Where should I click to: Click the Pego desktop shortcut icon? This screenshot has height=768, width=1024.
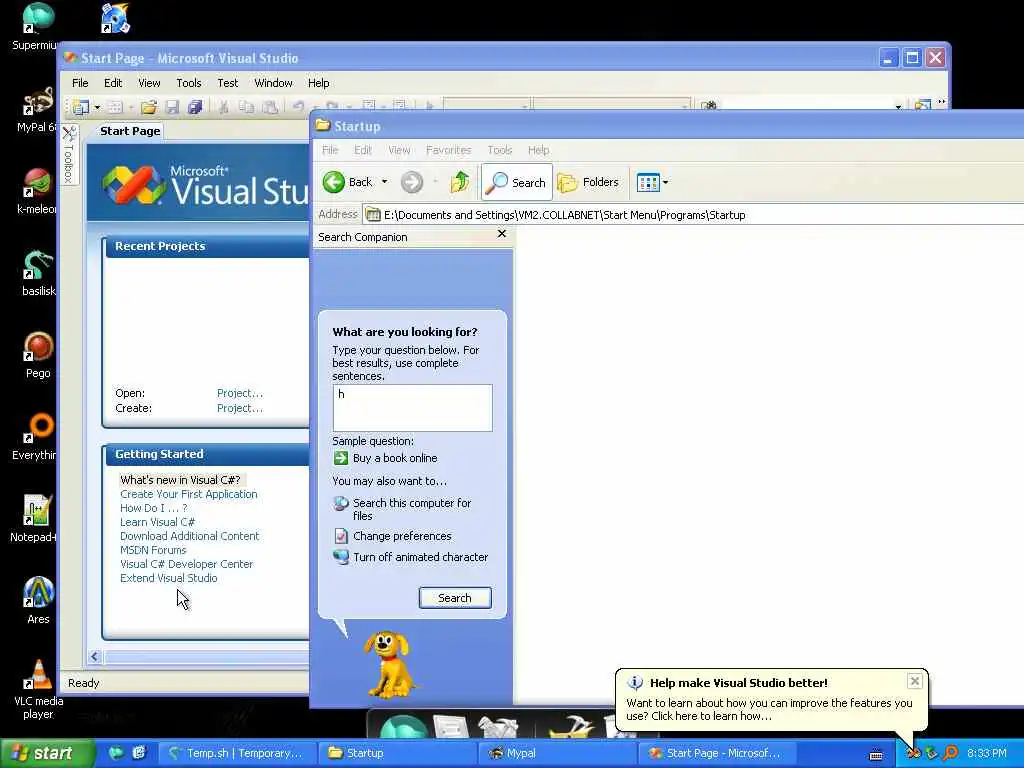coord(38,347)
